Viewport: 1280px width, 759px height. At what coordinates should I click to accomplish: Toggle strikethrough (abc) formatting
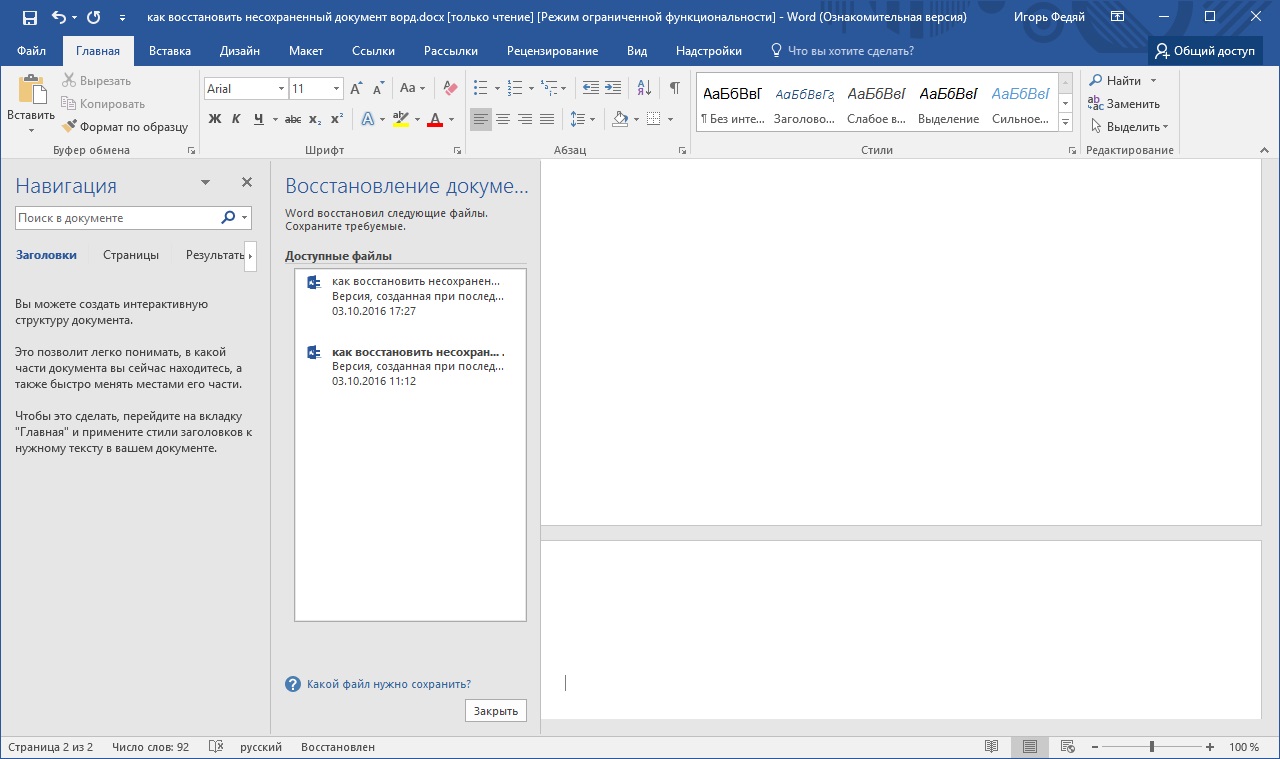pos(293,119)
